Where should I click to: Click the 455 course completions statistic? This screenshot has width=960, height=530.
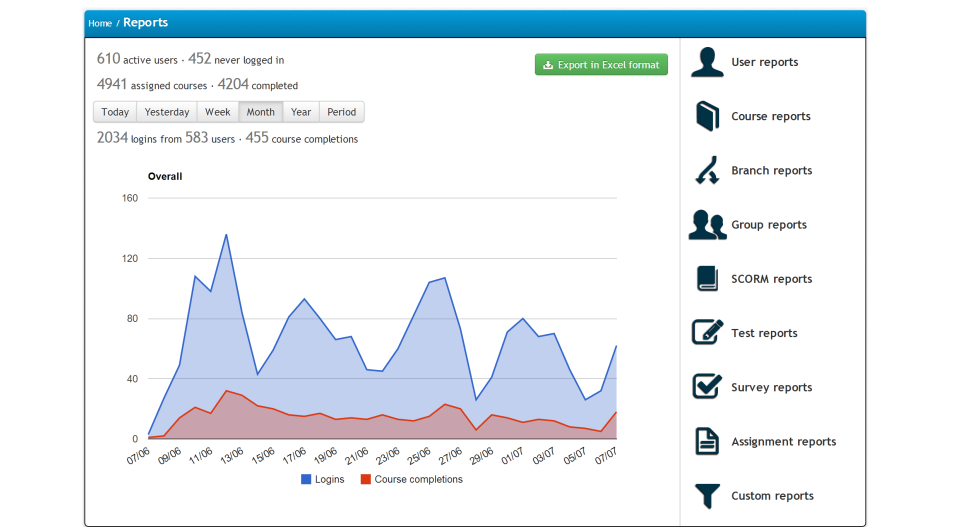[302, 138]
